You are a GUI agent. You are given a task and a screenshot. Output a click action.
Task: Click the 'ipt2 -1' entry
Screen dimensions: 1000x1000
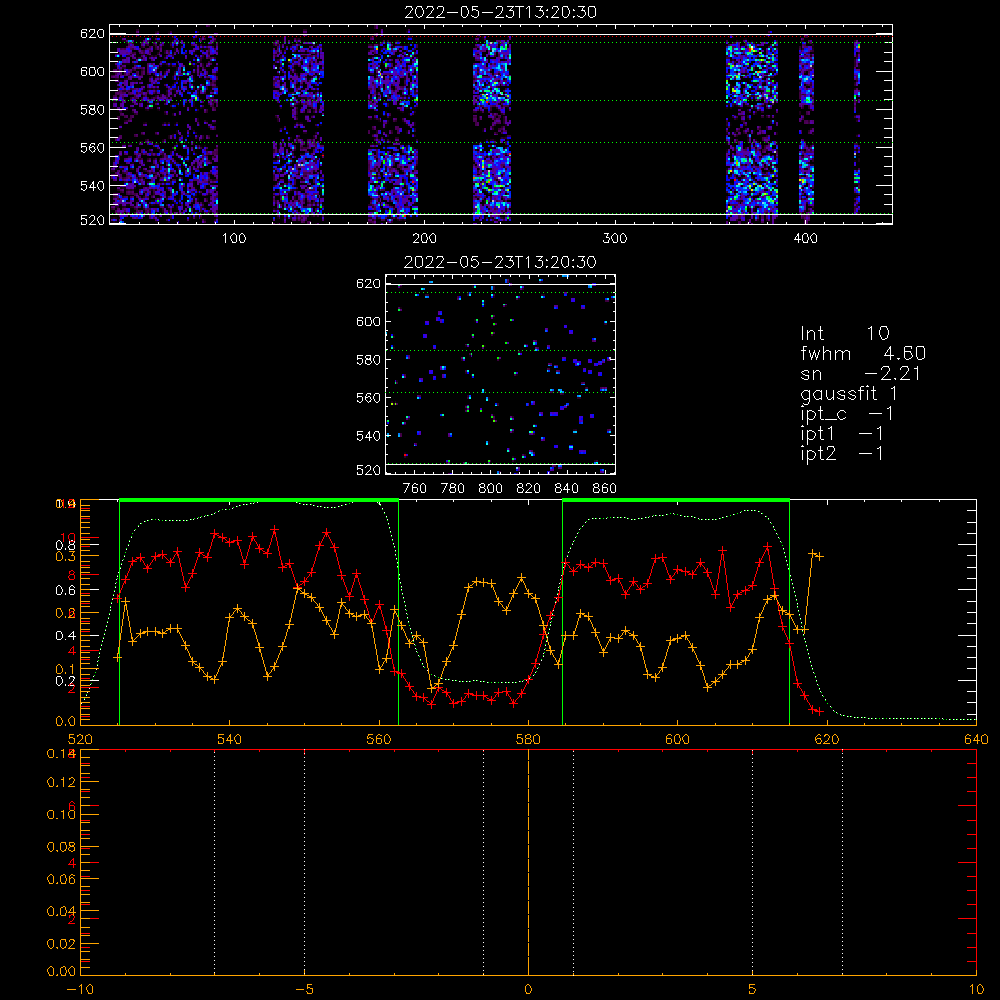(x=842, y=453)
